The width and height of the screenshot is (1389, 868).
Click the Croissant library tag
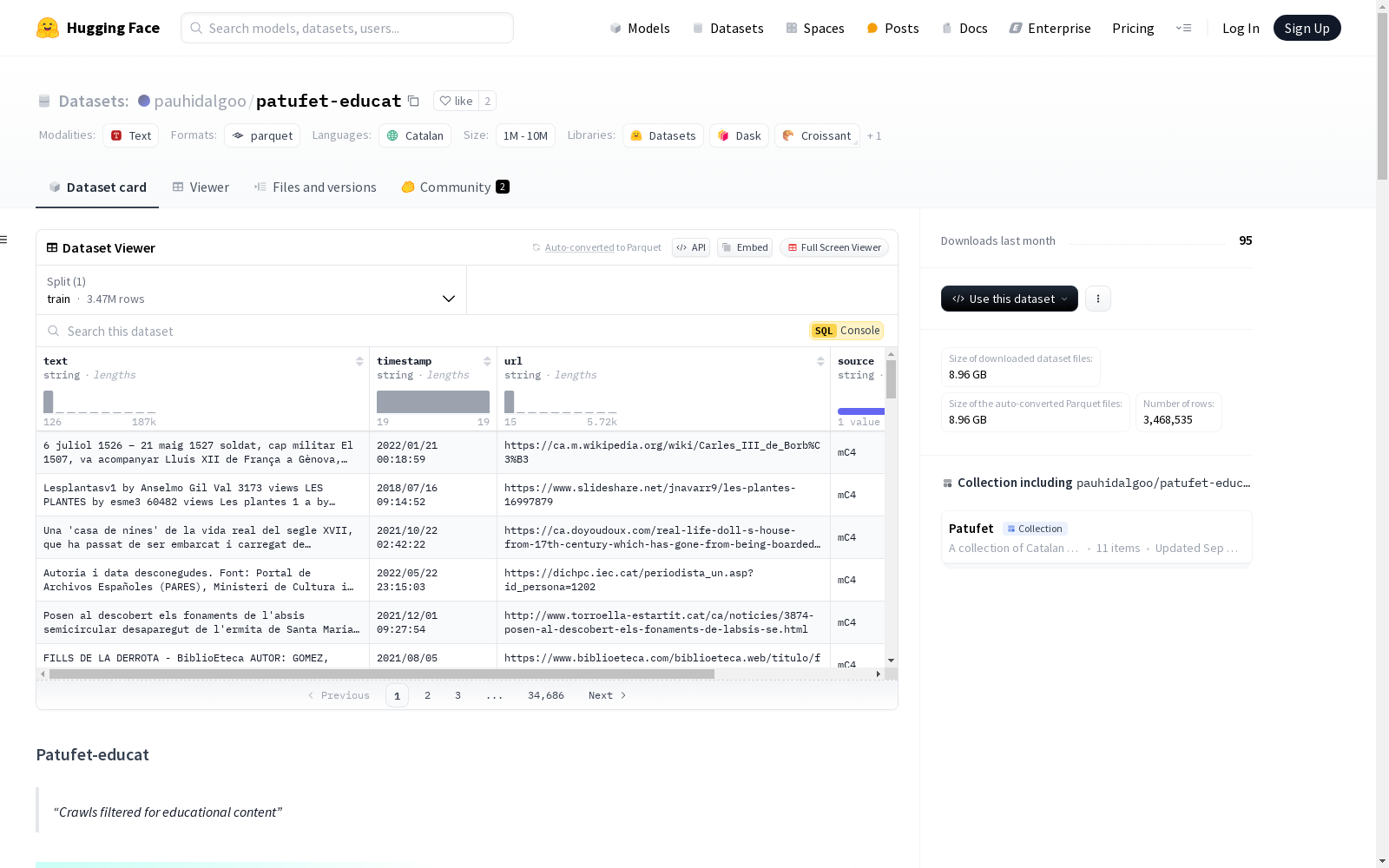(x=817, y=135)
